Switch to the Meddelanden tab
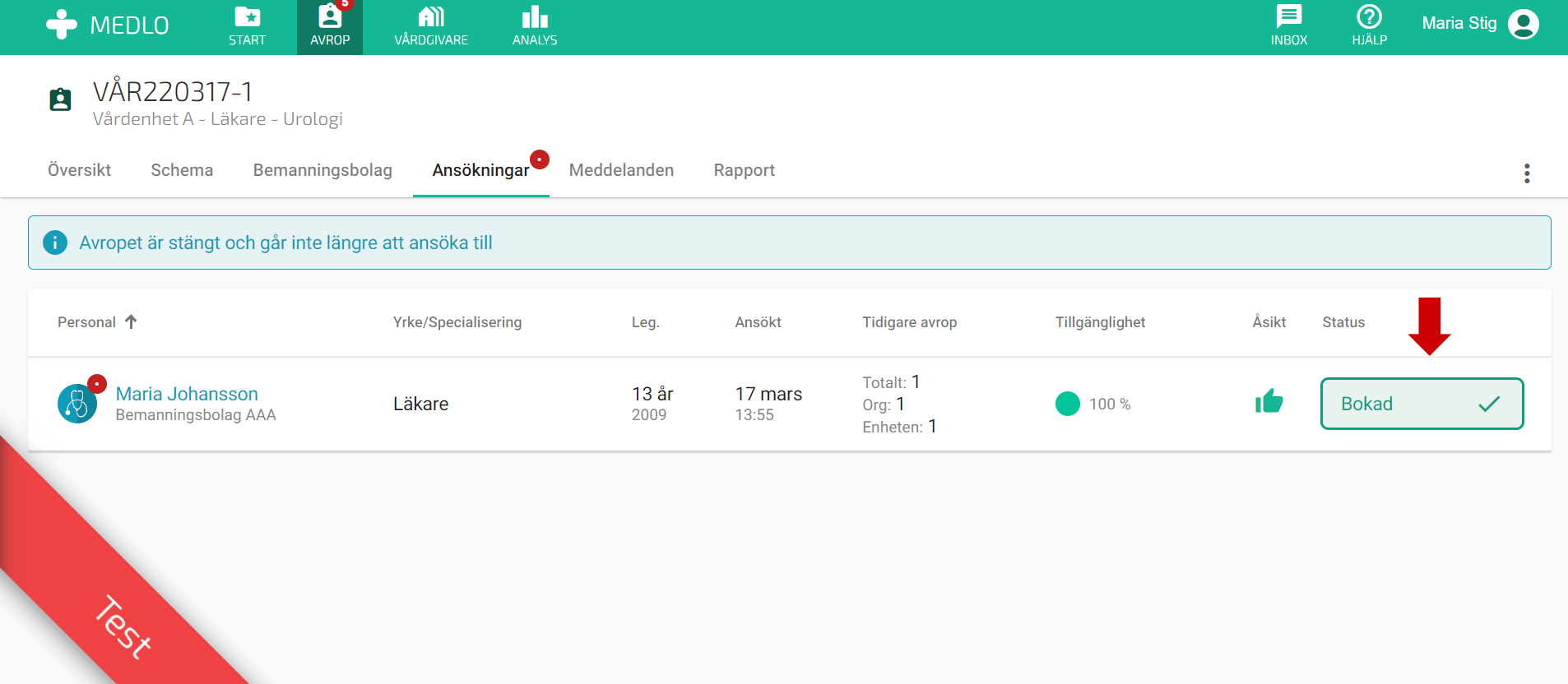The image size is (1568, 684). pyautogui.click(x=621, y=170)
